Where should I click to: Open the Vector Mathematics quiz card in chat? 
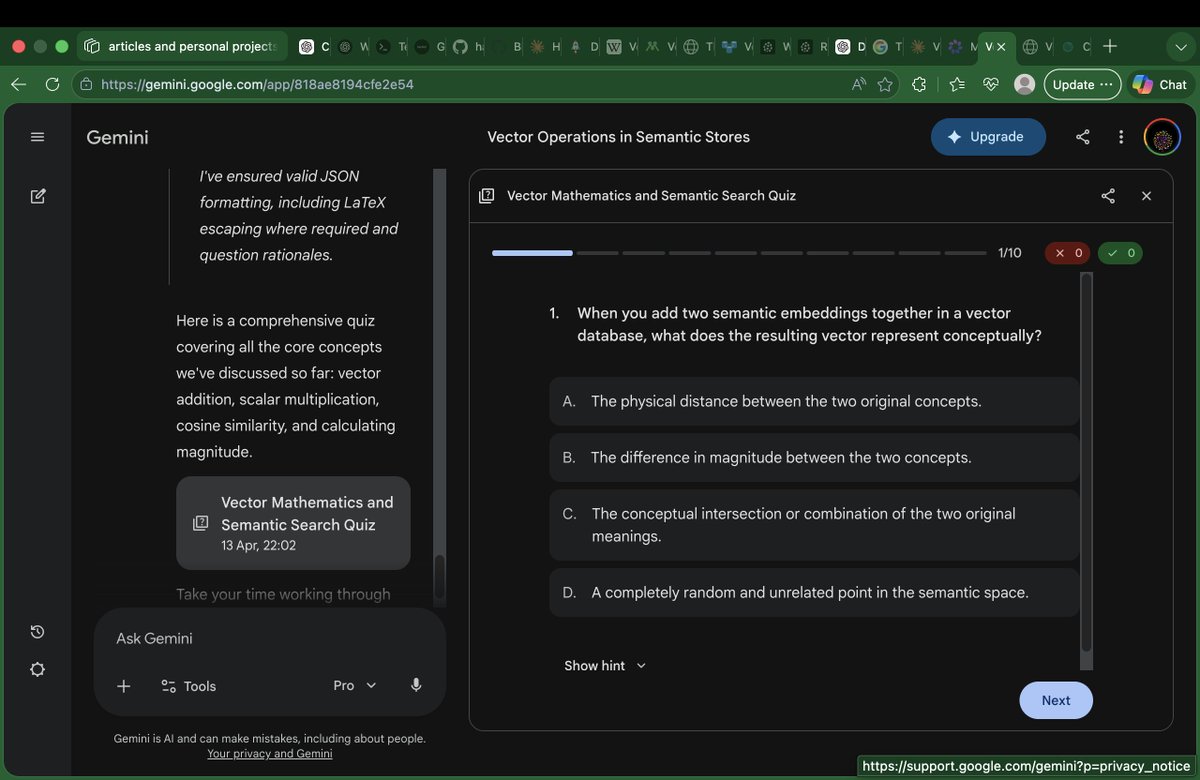point(293,523)
